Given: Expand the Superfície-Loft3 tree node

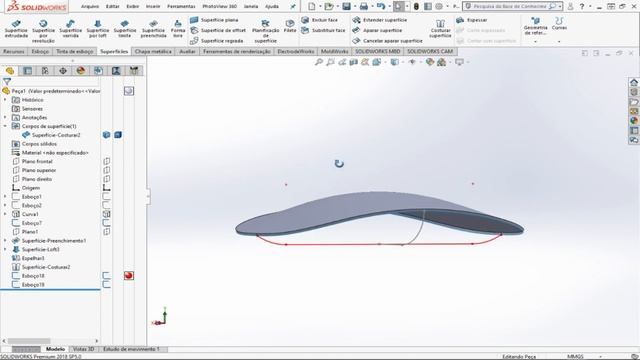Looking at the screenshot, I should pyautogui.click(x=5, y=249).
